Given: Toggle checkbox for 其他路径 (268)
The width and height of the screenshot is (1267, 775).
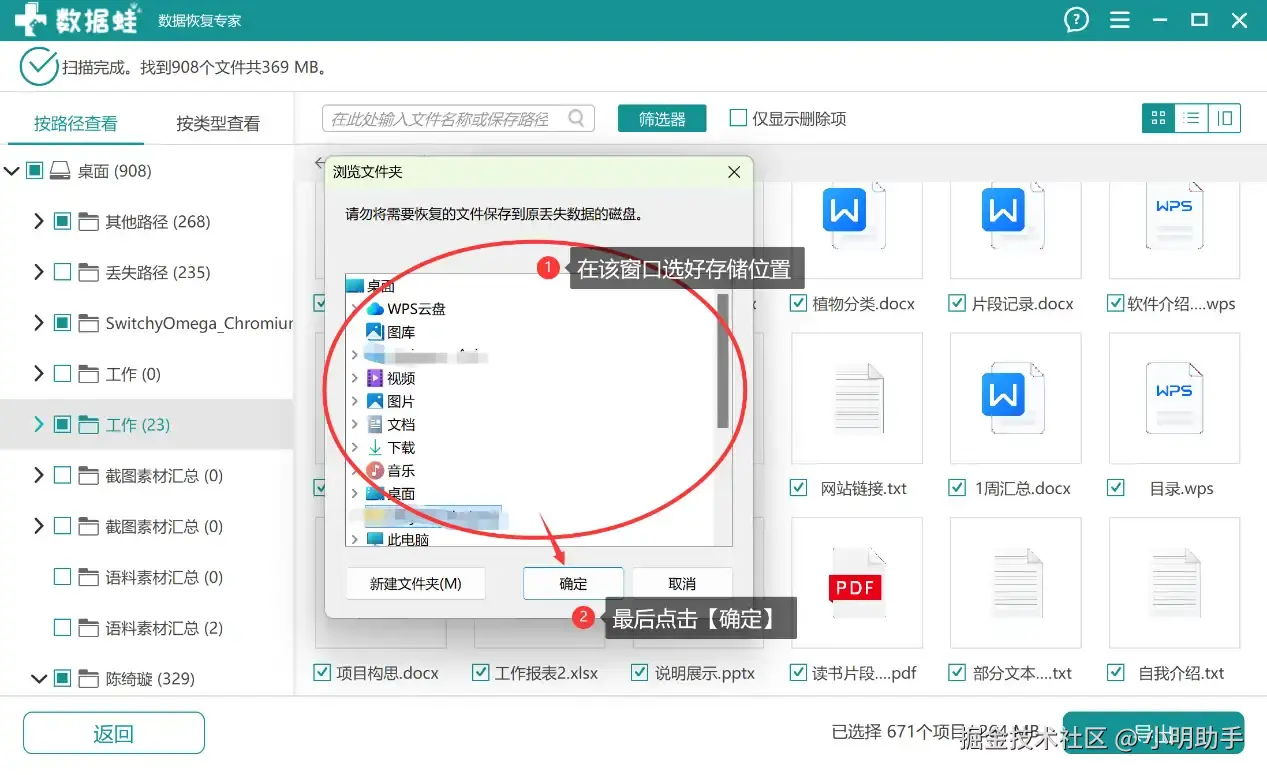Looking at the screenshot, I should click(62, 221).
